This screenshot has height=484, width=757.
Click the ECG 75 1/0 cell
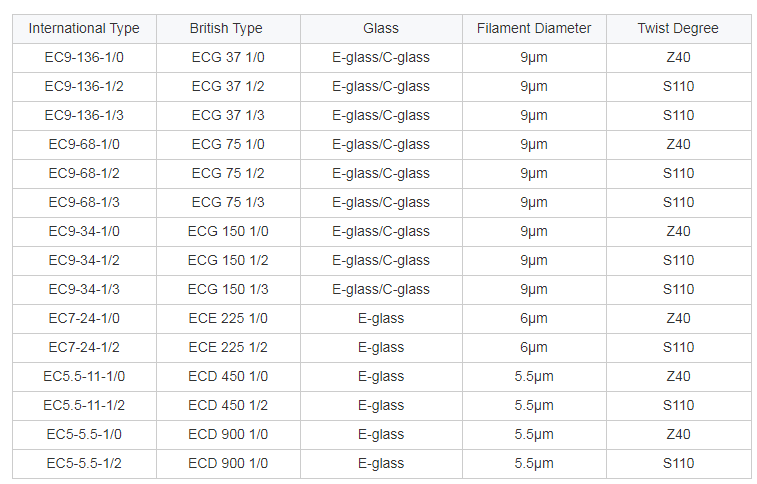tap(228, 144)
